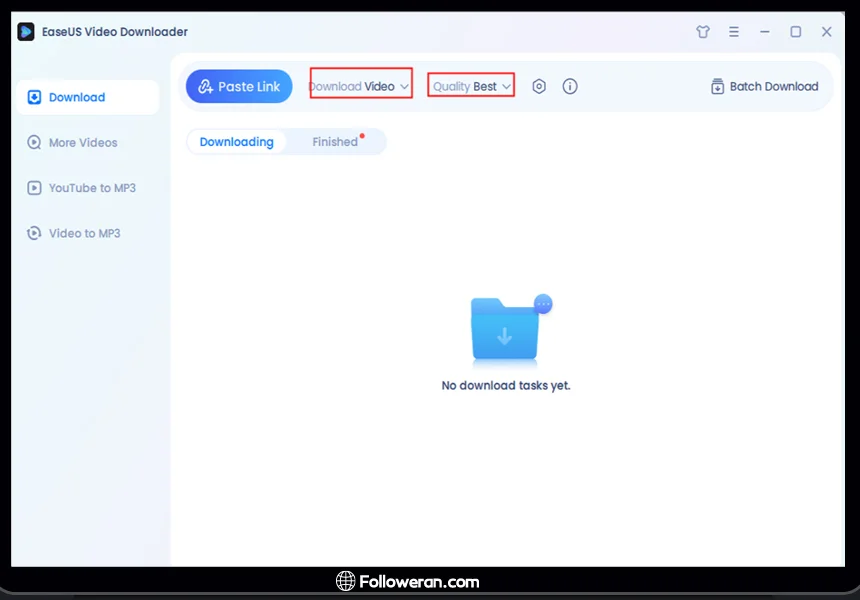Expand the Quality Best dropdown

(472, 86)
